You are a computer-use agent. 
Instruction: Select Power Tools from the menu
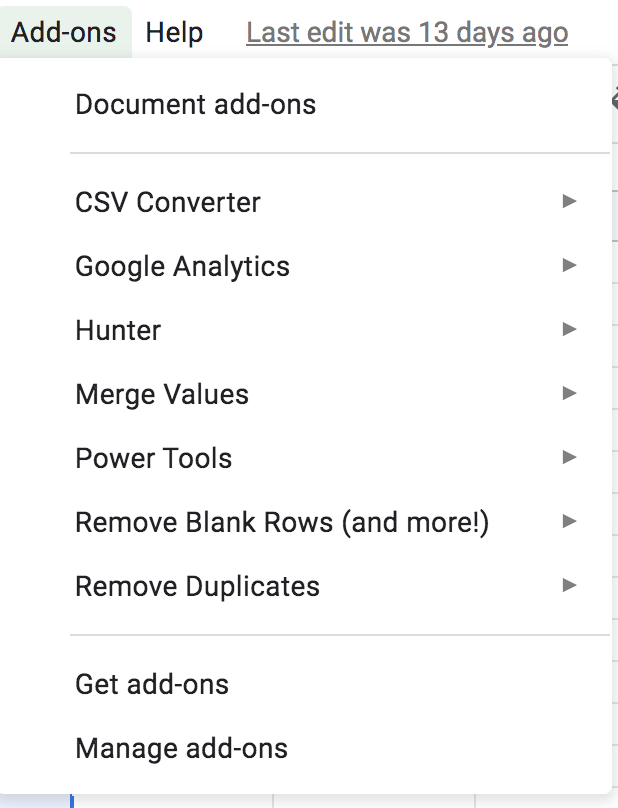154,458
